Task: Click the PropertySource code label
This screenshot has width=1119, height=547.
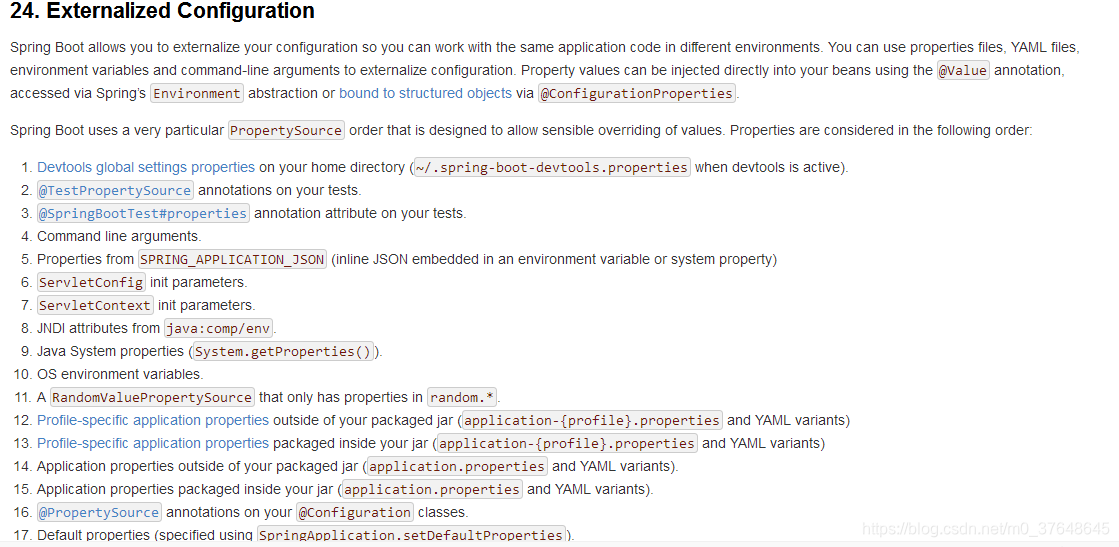Action: coord(286,131)
